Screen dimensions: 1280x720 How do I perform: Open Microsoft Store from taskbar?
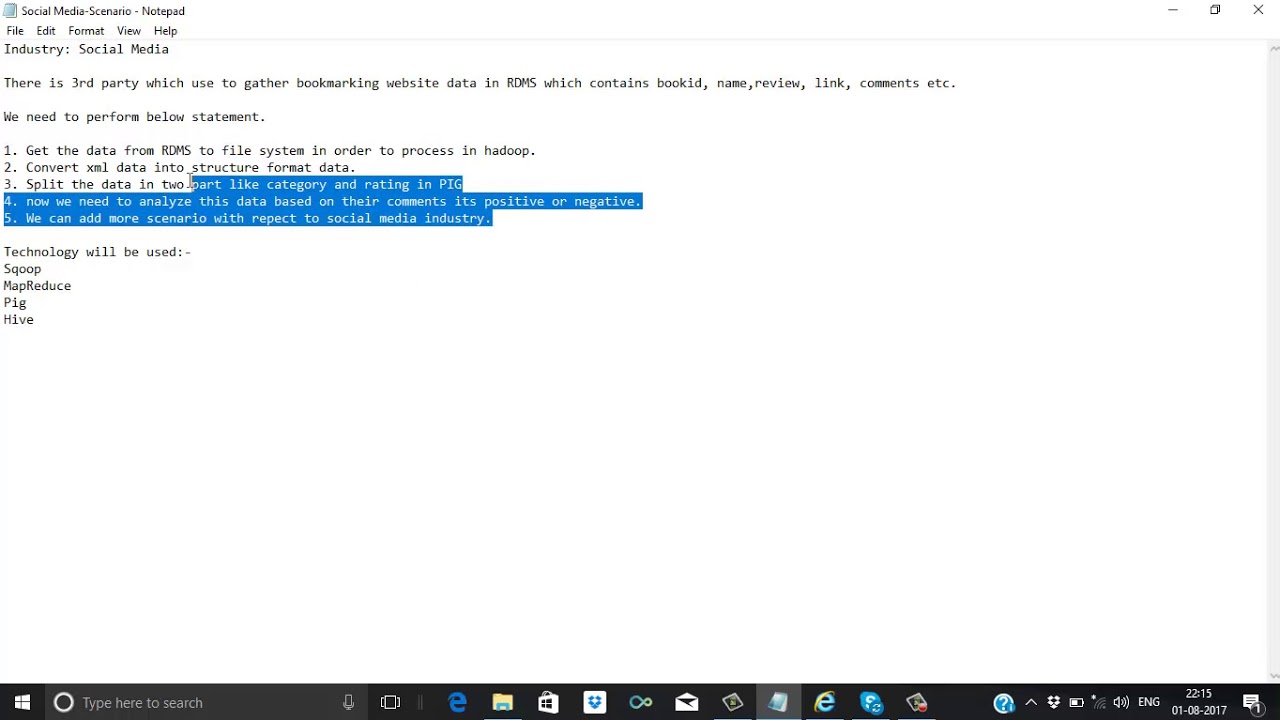(548, 702)
